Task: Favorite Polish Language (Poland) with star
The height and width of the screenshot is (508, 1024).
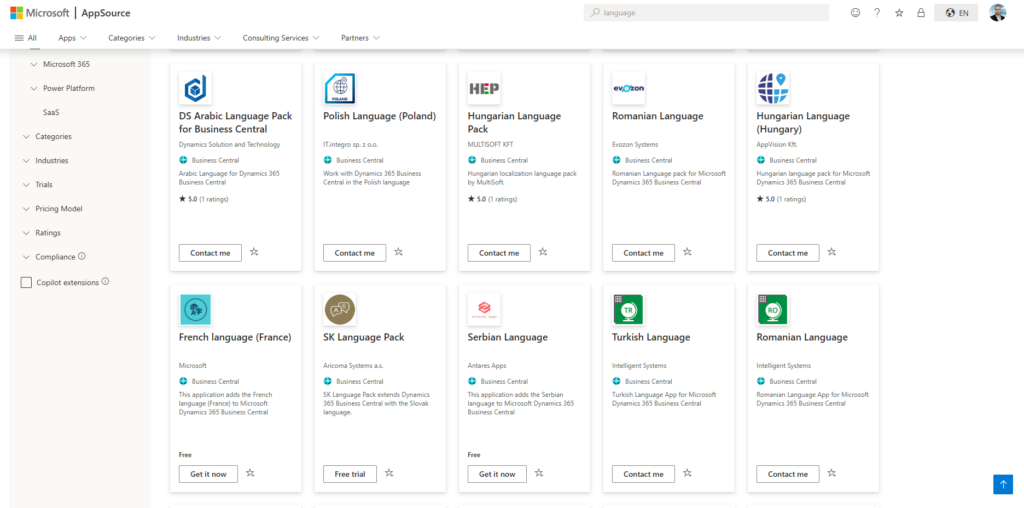Action: (398, 252)
